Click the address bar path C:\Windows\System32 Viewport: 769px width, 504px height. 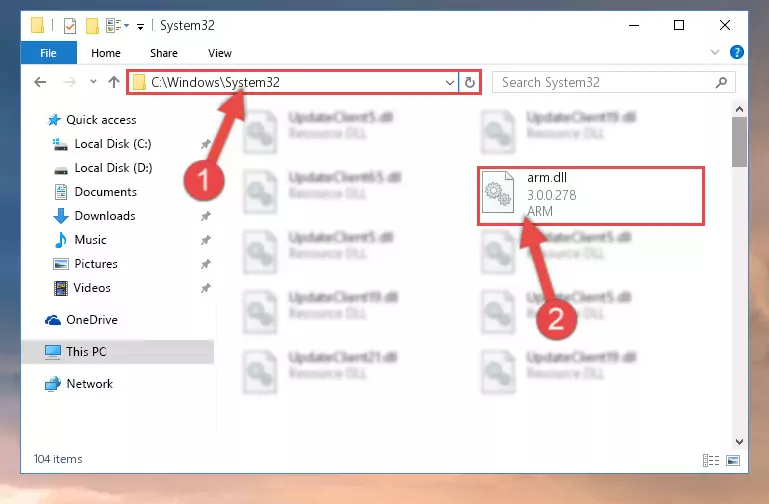pyautogui.click(x=215, y=82)
